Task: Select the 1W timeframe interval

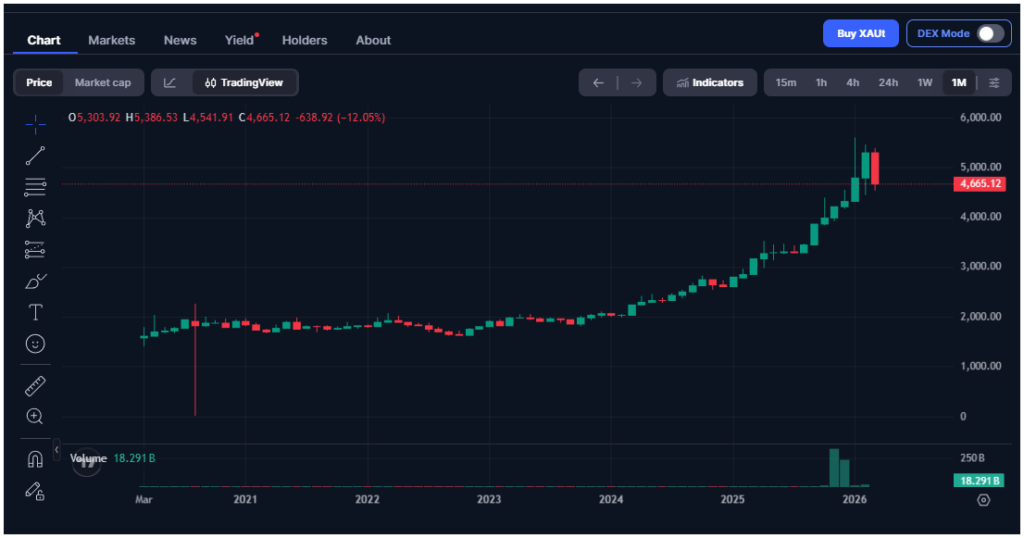Action: (x=925, y=82)
